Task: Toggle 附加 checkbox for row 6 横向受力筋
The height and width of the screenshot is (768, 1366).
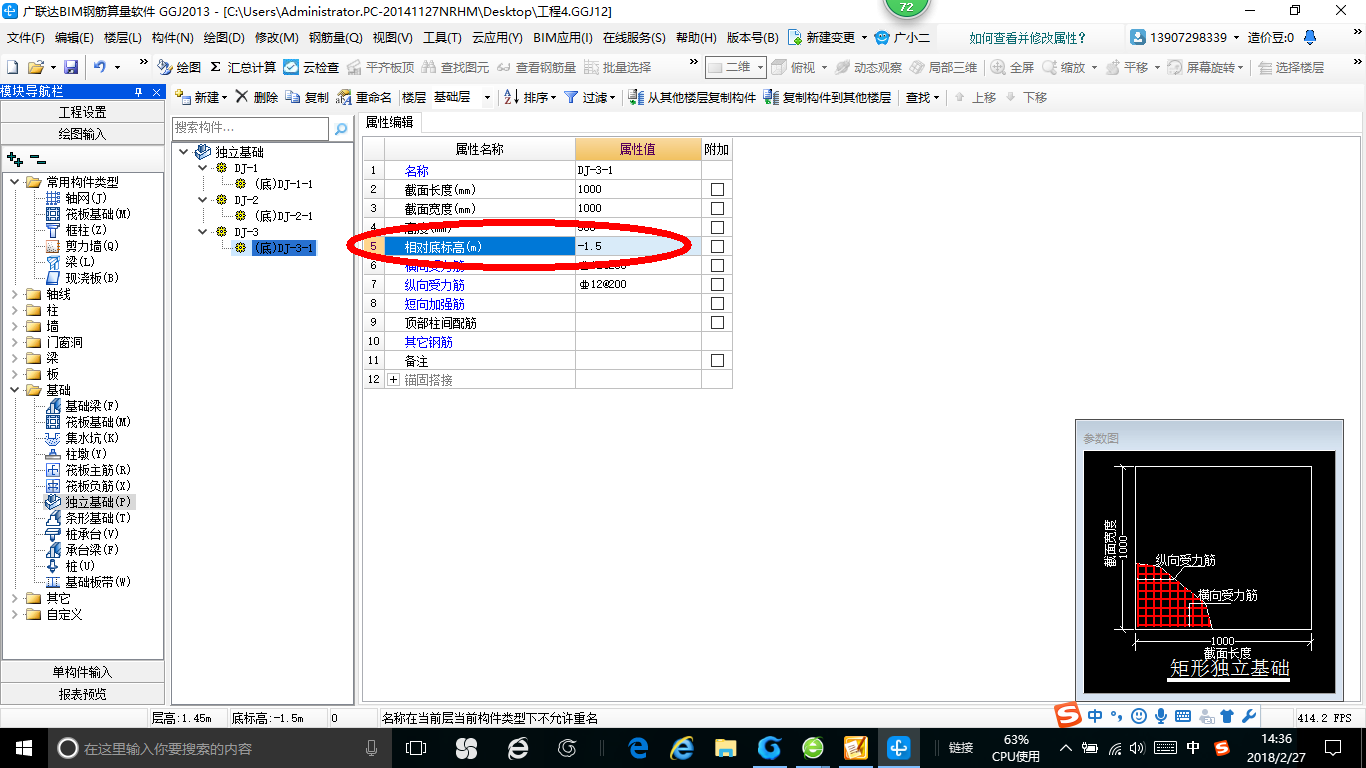Action: (717, 265)
